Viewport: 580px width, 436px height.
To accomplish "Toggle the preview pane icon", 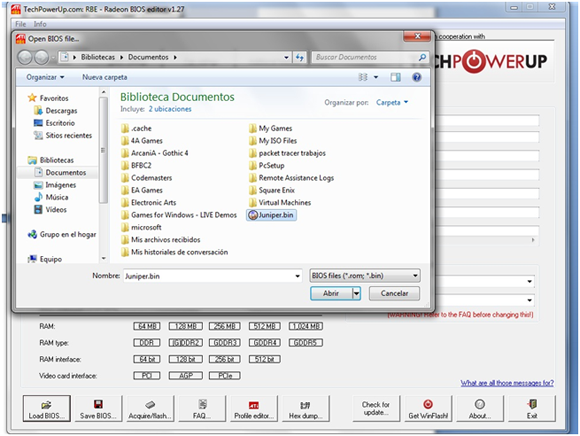I will point(395,77).
